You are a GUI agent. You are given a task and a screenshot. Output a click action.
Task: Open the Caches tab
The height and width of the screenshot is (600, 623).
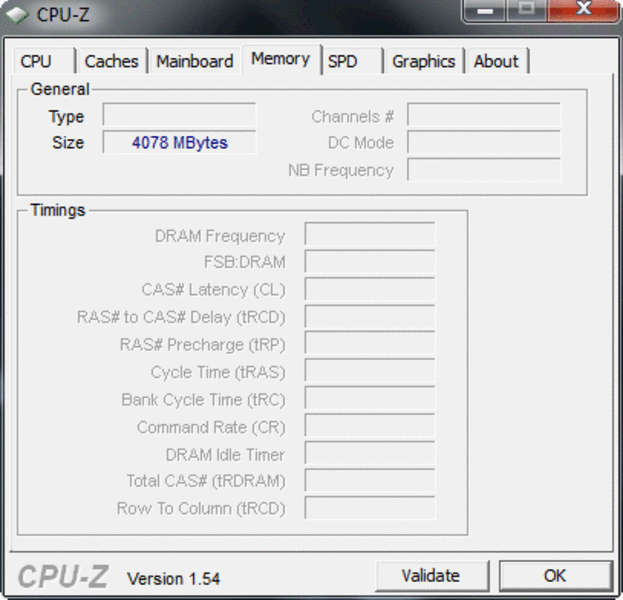click(x=112, y=61)
